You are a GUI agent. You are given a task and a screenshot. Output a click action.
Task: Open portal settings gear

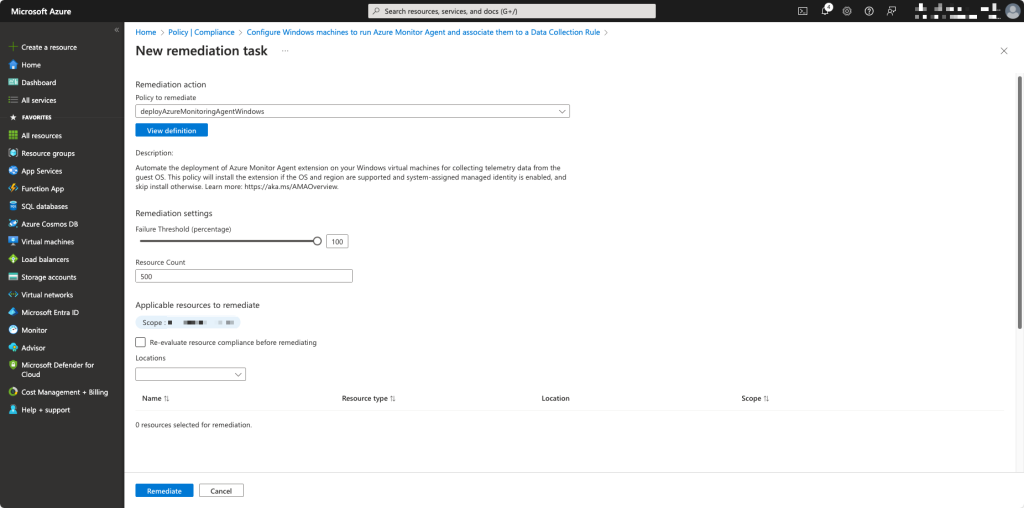coord(847,11)
